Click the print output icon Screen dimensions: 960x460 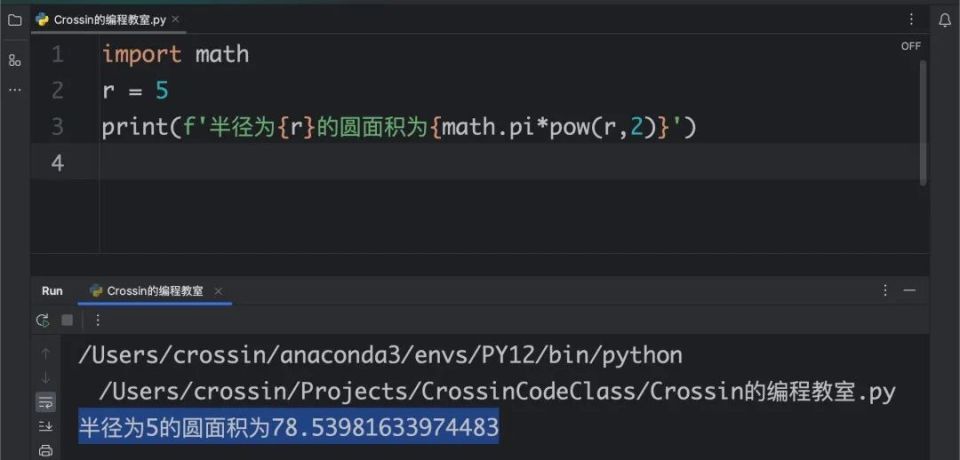click(45, 450)
